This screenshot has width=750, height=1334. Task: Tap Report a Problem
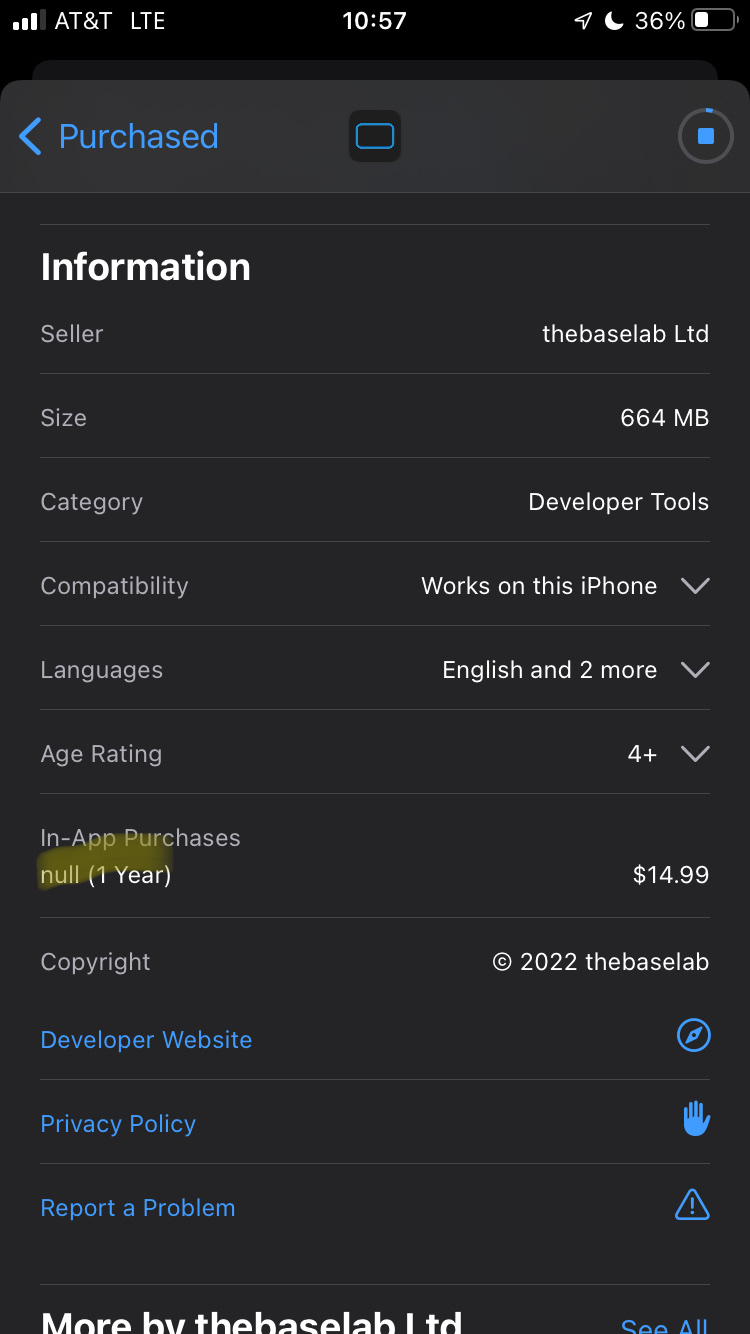[x=137, y=1207]
